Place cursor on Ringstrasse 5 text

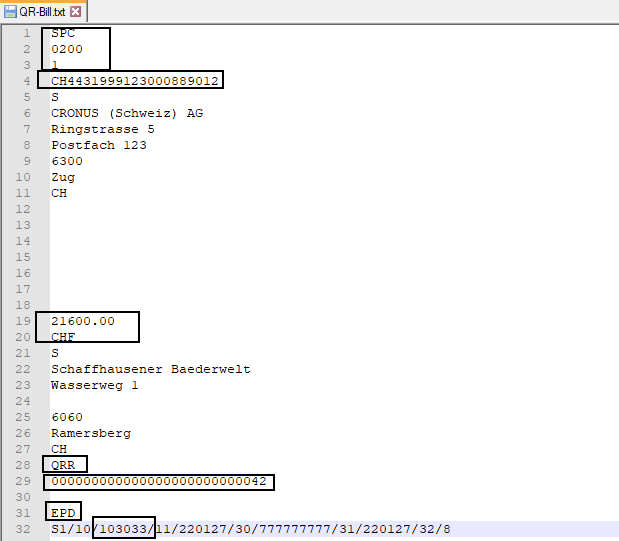click(x=103, y=129)
